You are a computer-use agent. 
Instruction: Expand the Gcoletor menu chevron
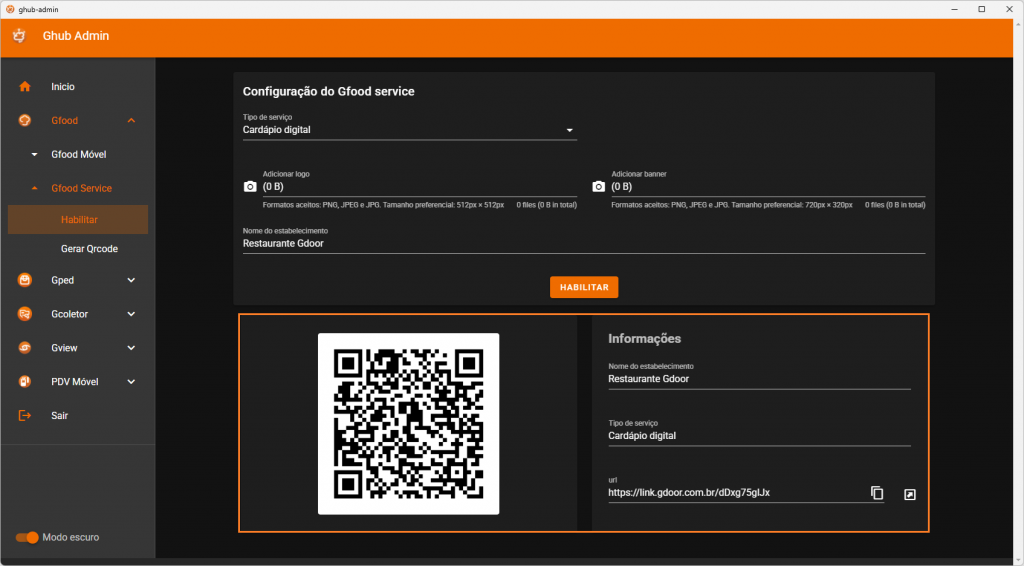[131, 314]
